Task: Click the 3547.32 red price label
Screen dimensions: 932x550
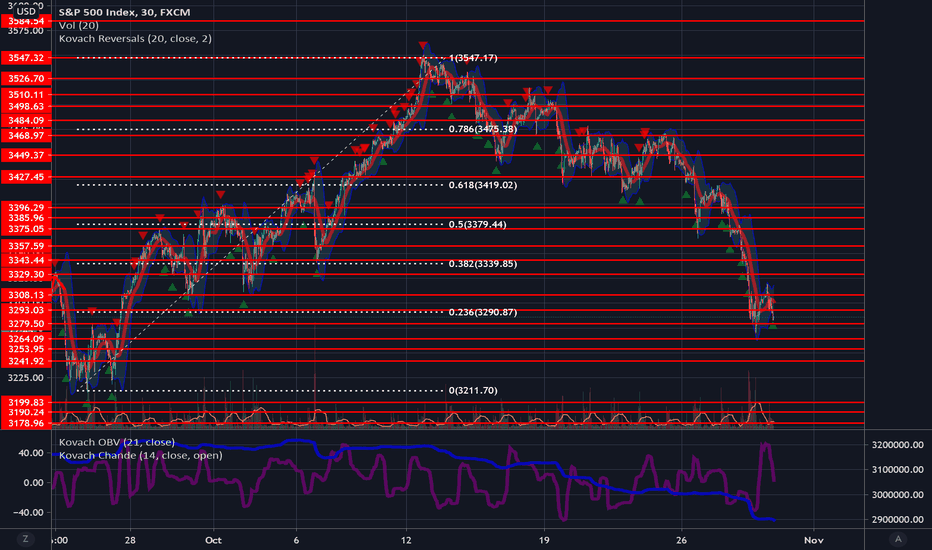Action: pyautogui.click(x=26, y=58)
